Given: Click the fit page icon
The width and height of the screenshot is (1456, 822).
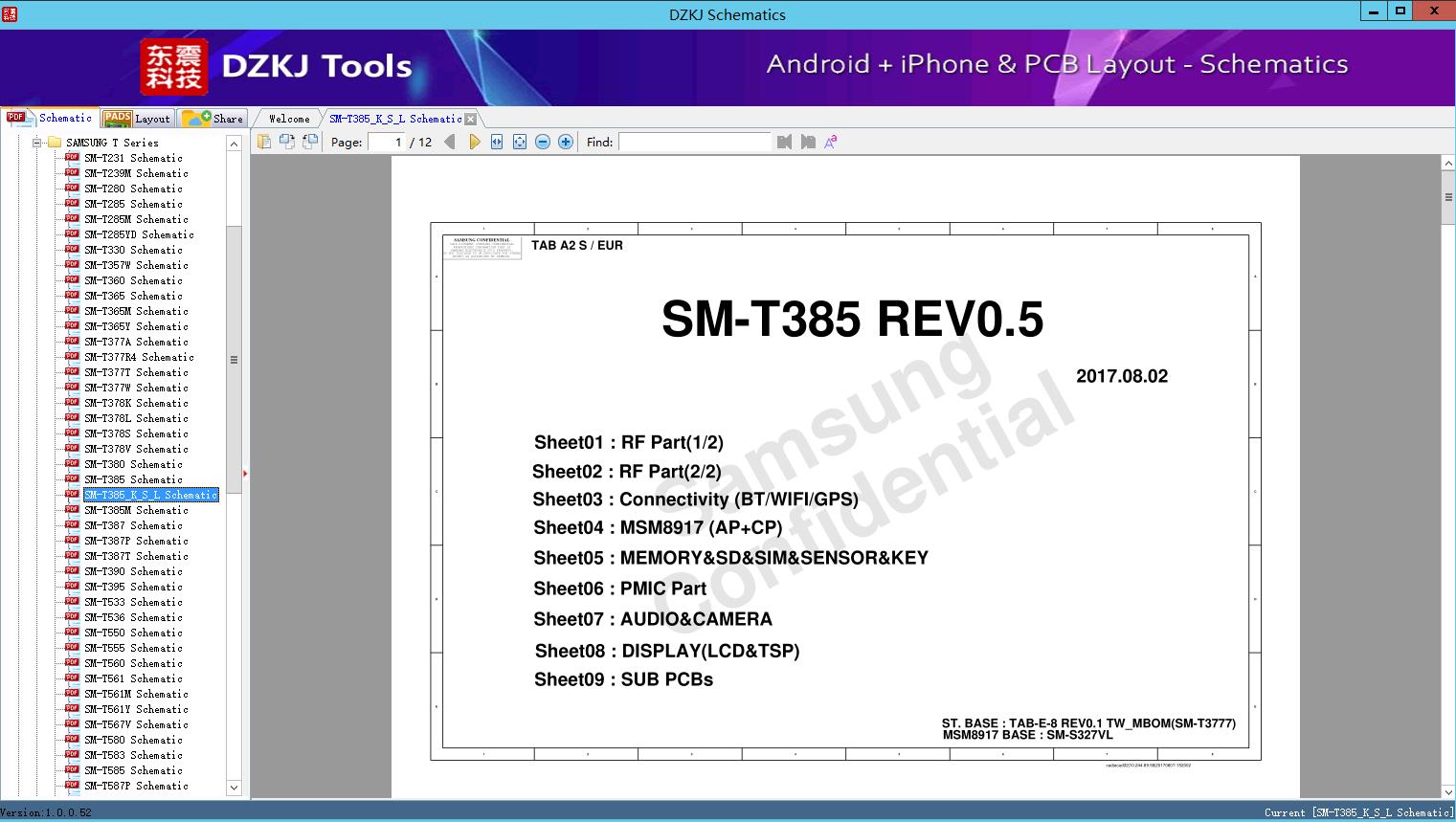Looking at the screenshot, I should point(520,142).
